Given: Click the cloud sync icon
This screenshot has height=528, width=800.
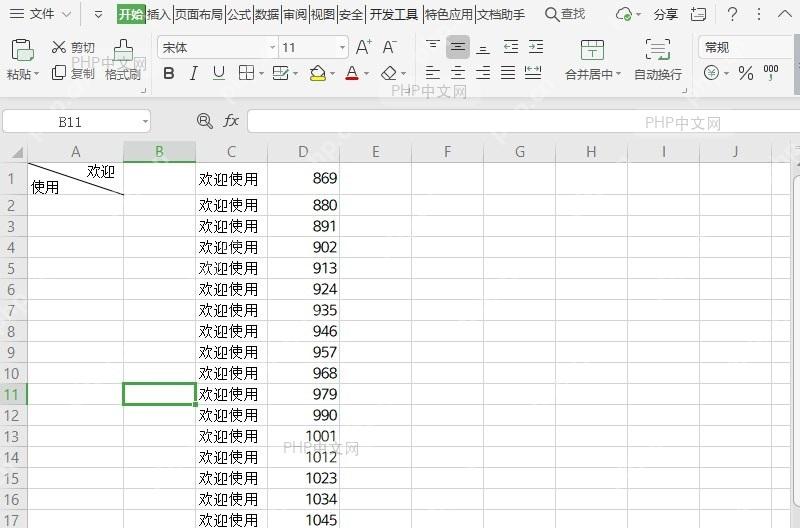Looking at the screenshot, I should [x=624, y=14].
